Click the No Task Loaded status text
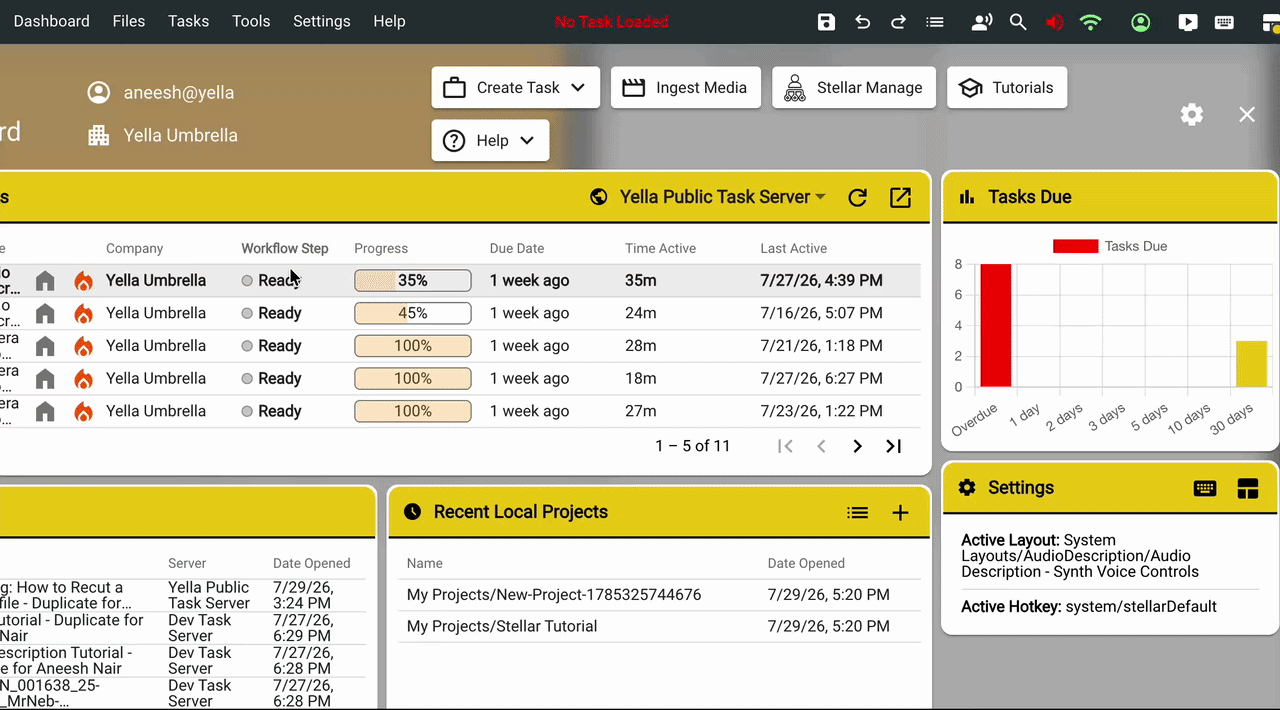The height and width of the screenshot is (710, 1280). (x=612, y=21)
